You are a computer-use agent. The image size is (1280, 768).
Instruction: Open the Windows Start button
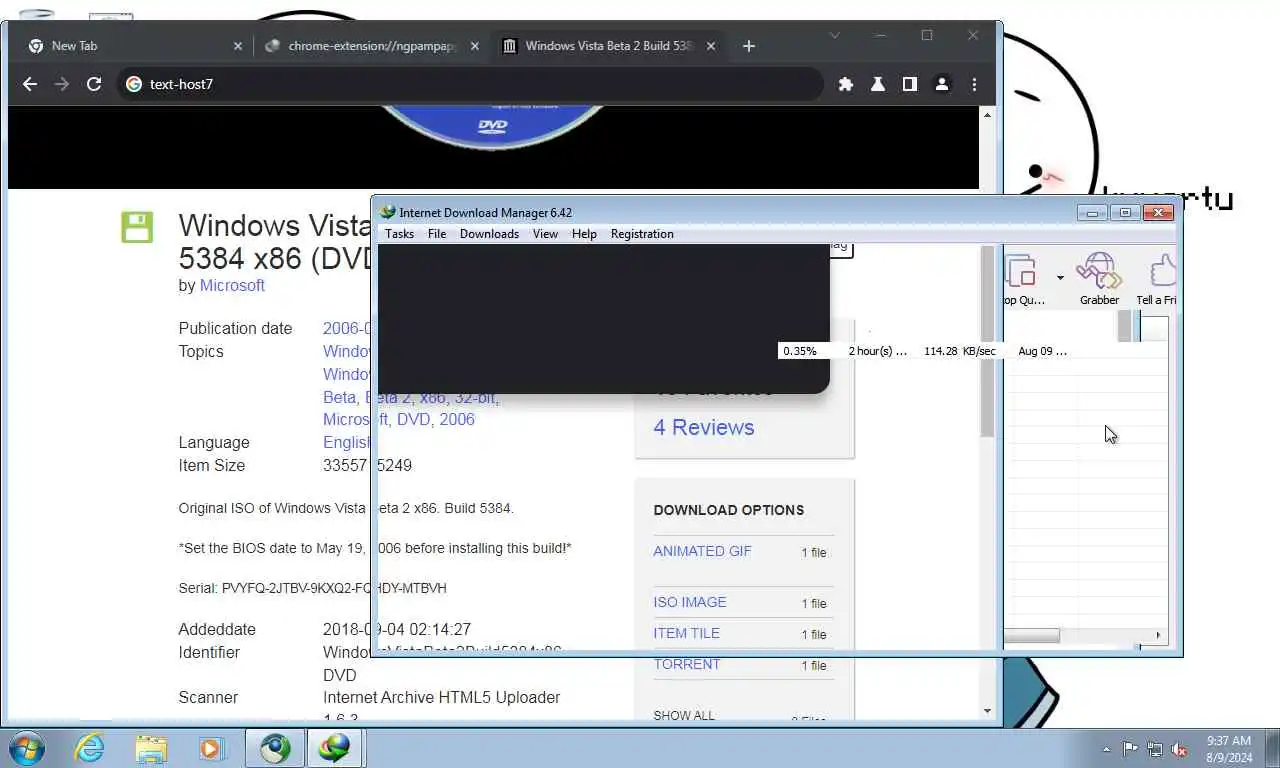pyautogui.click(x=26, y=748)
